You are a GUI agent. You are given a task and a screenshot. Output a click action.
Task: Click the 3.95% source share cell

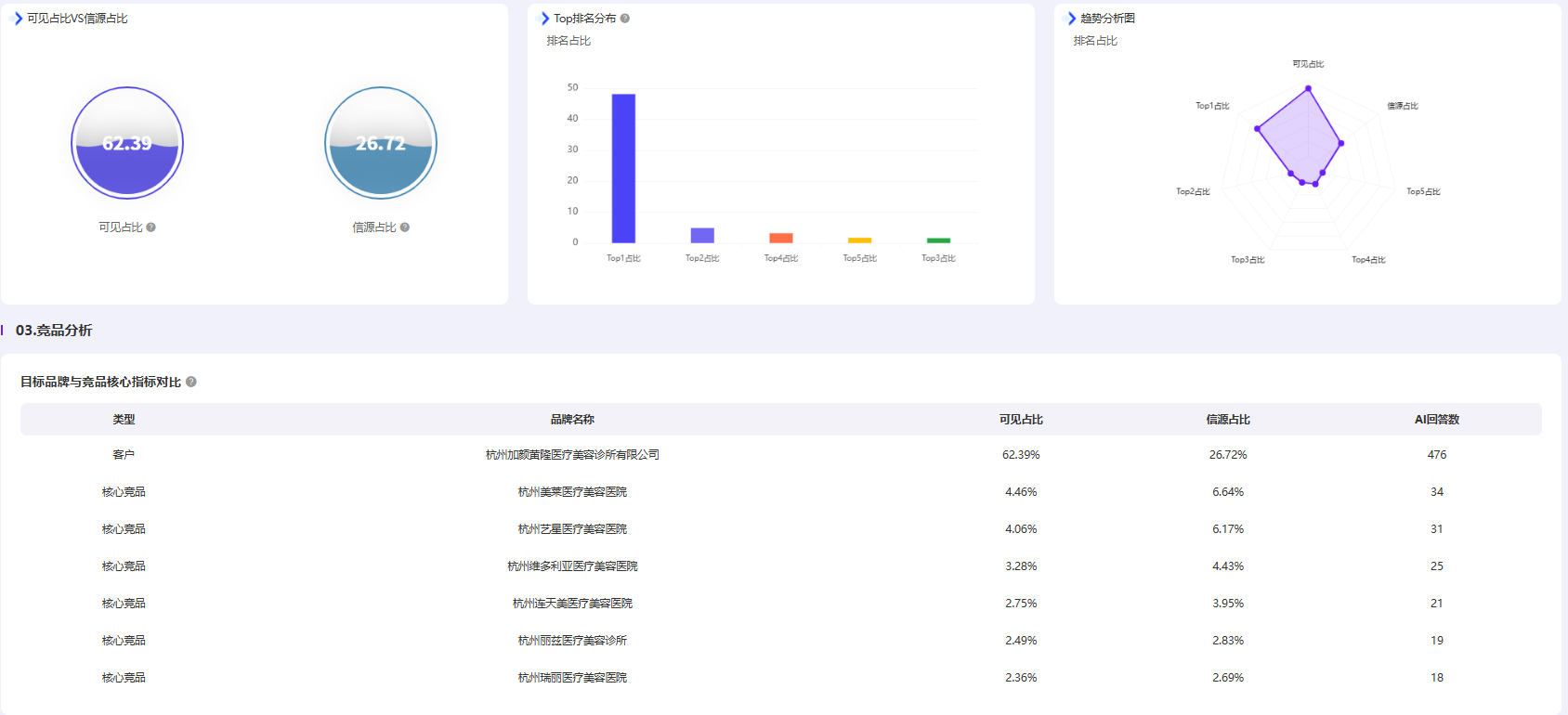pos(1228,604)
